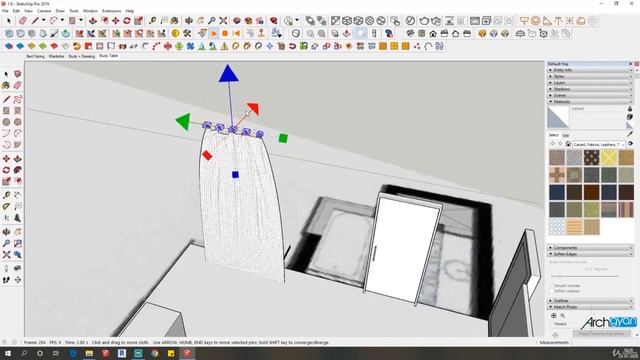Open the Edit menu
The height and width of the screenshot is (360, 640).
pos(16,11)
